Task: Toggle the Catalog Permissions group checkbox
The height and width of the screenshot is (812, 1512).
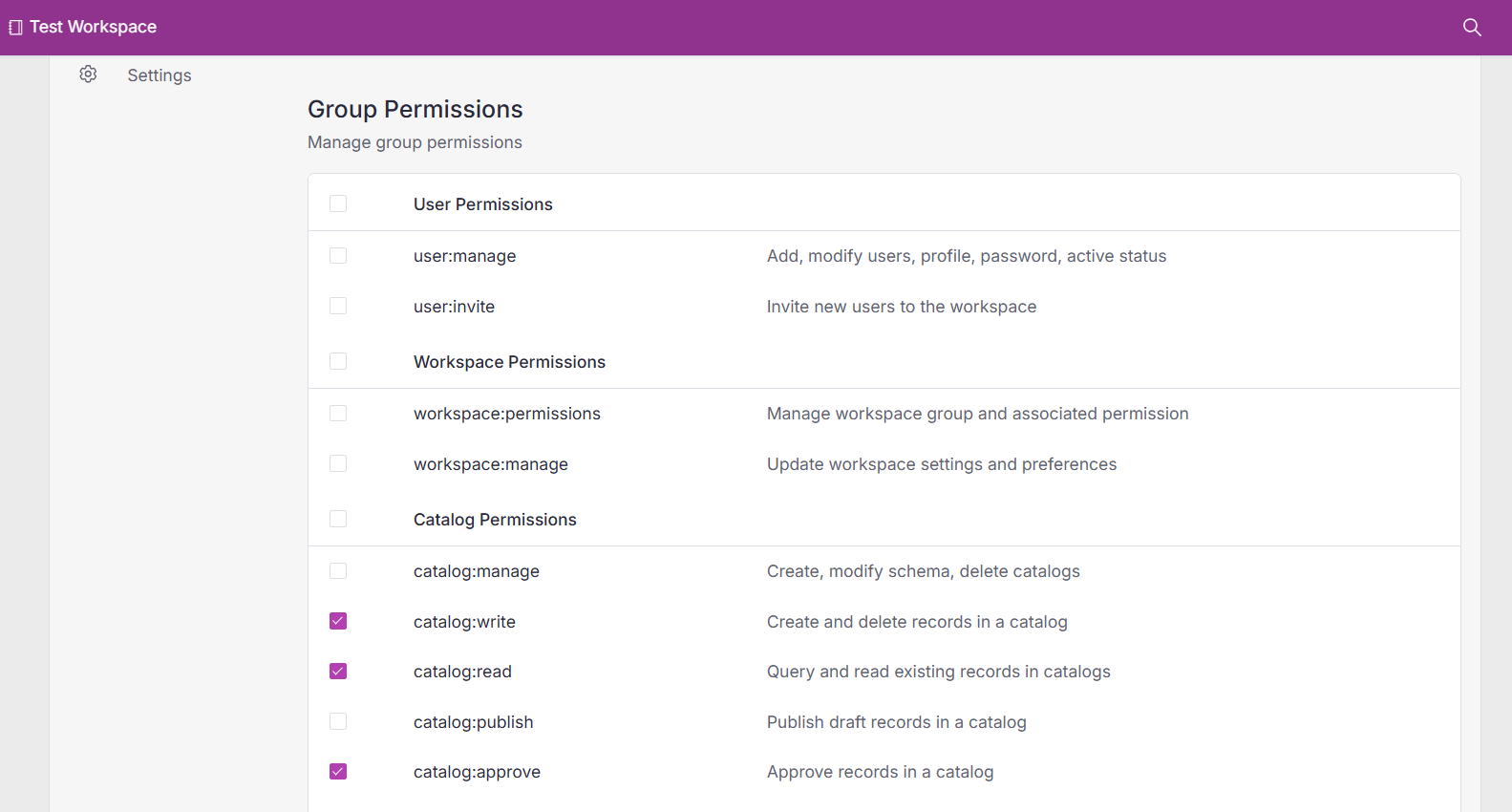Action: click(338, 519)
